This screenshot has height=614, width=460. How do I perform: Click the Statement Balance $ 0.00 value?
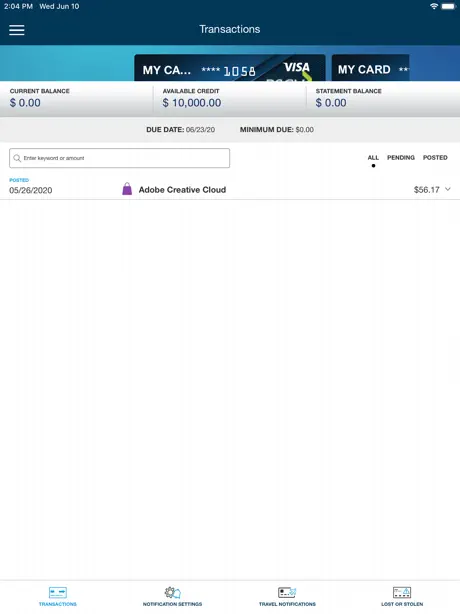point(331,103)
